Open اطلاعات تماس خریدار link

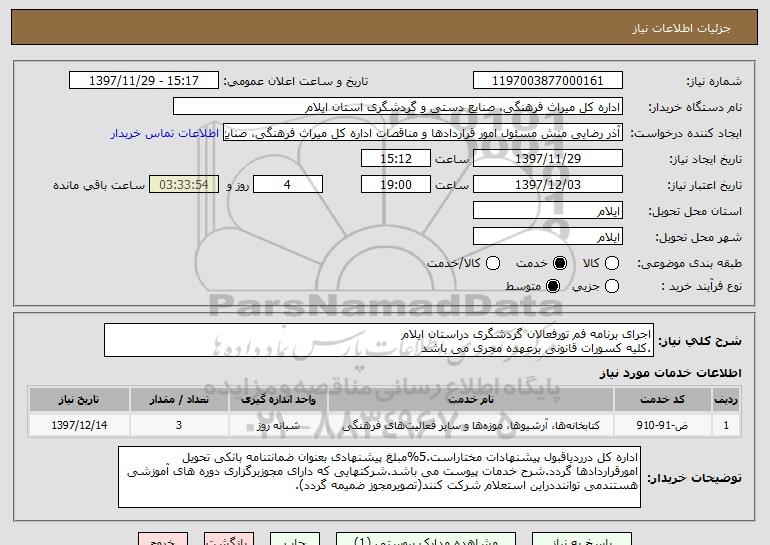pos(165,133)
